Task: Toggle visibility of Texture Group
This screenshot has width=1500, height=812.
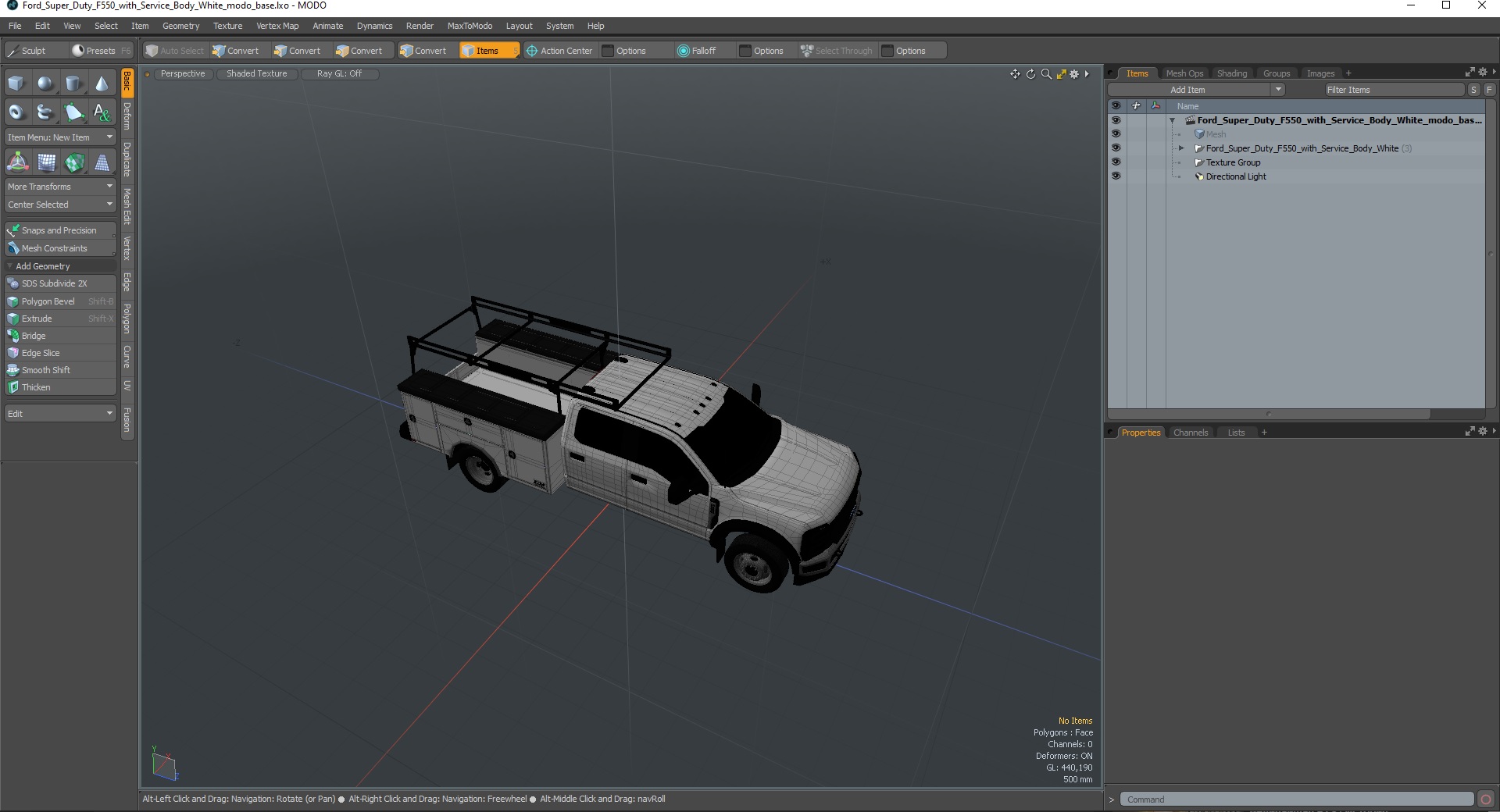Action: (1116, 162)
